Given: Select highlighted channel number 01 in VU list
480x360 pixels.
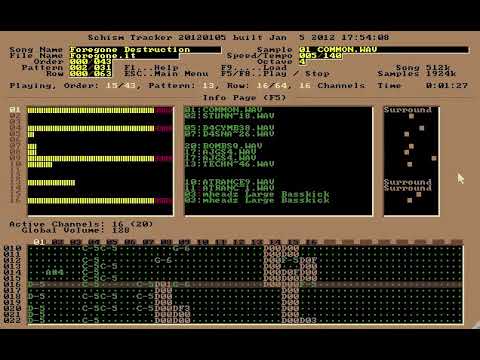Looking at the screenshot, I should 15,110.
